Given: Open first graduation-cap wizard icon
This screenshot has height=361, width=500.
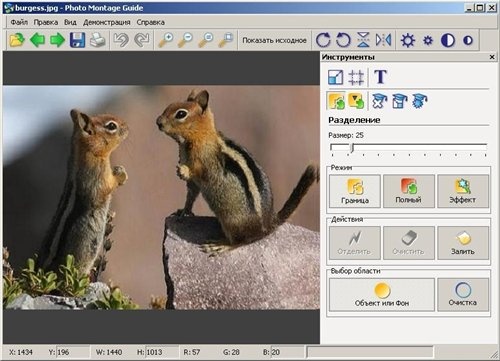Looking at the screenshot, I should (380, 101).
